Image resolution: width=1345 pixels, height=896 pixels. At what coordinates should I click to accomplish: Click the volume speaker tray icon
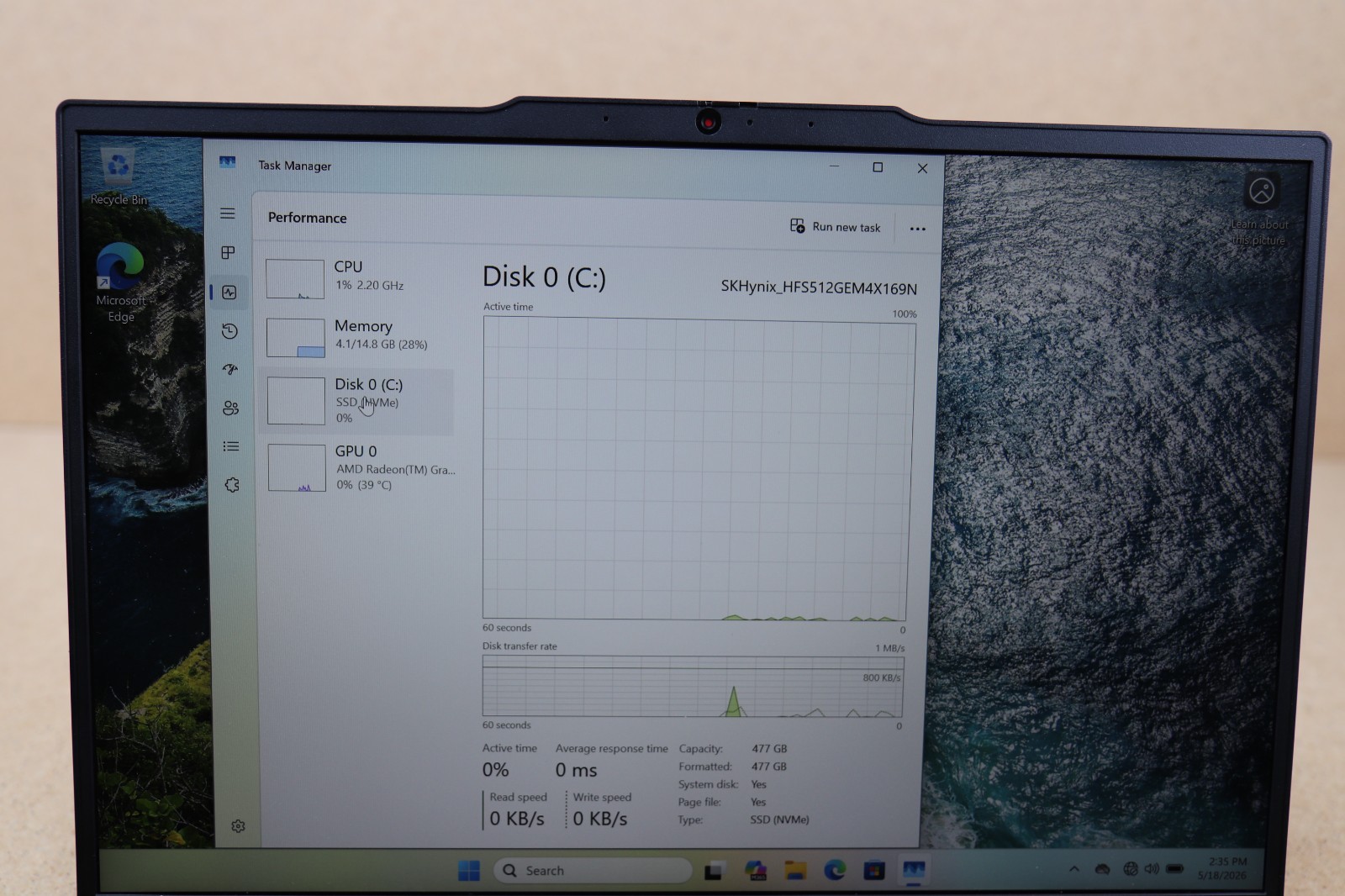pyautogui.click(x=1151, y=869)
